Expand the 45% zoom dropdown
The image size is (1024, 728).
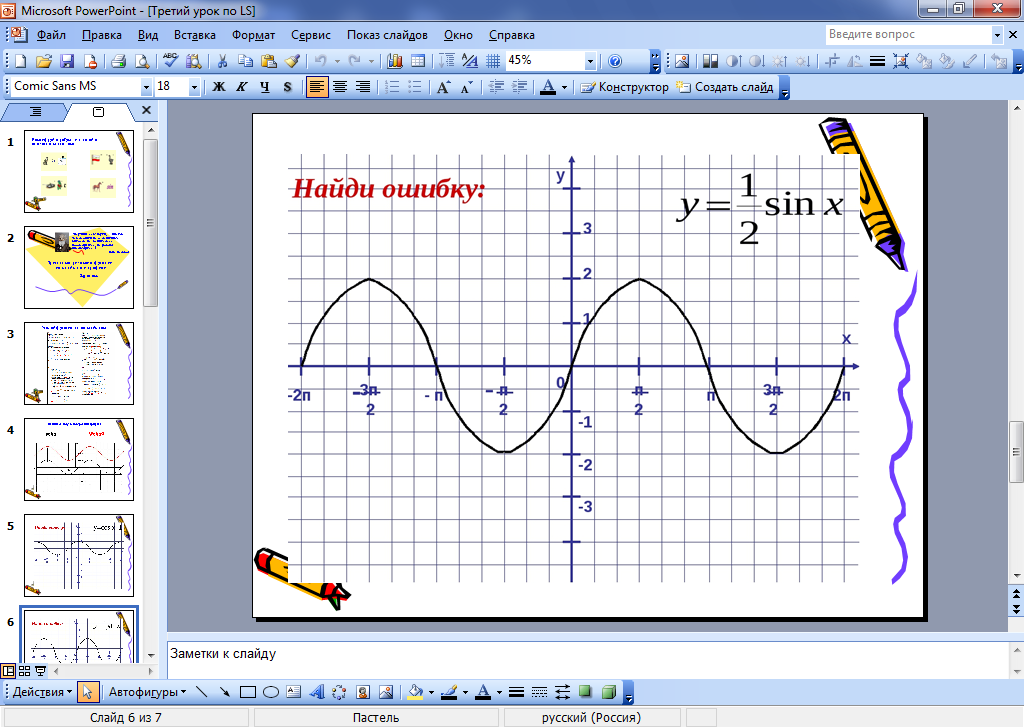point(590,61)
